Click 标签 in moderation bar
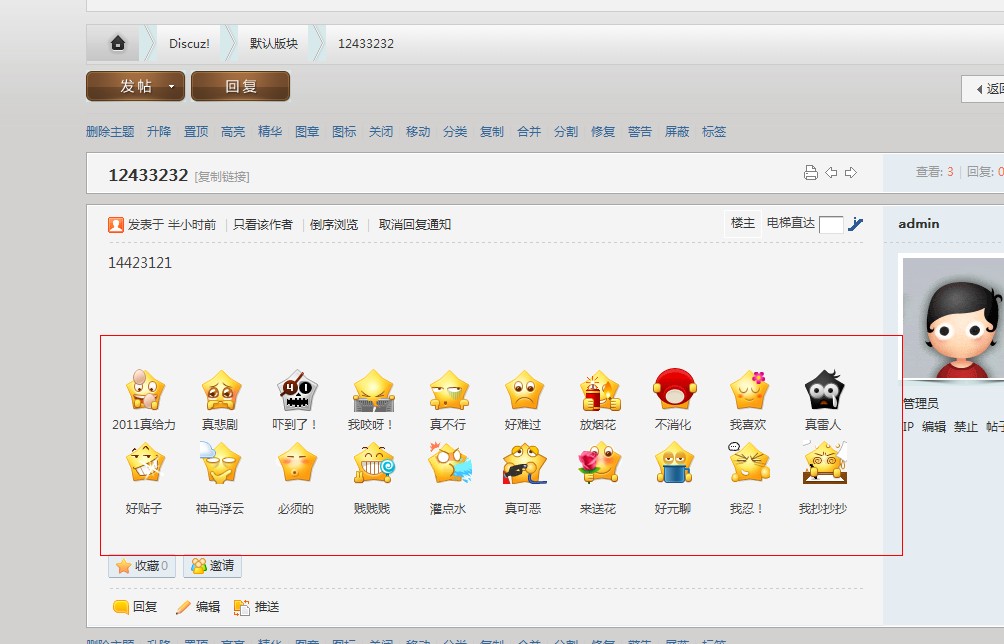Screen dimensions: 1004x644 (714, 132)
